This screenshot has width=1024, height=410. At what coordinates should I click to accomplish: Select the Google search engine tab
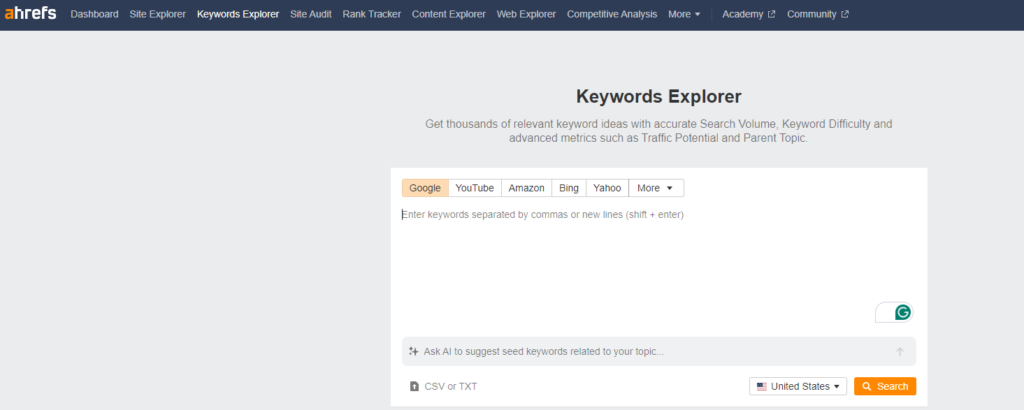425,188
